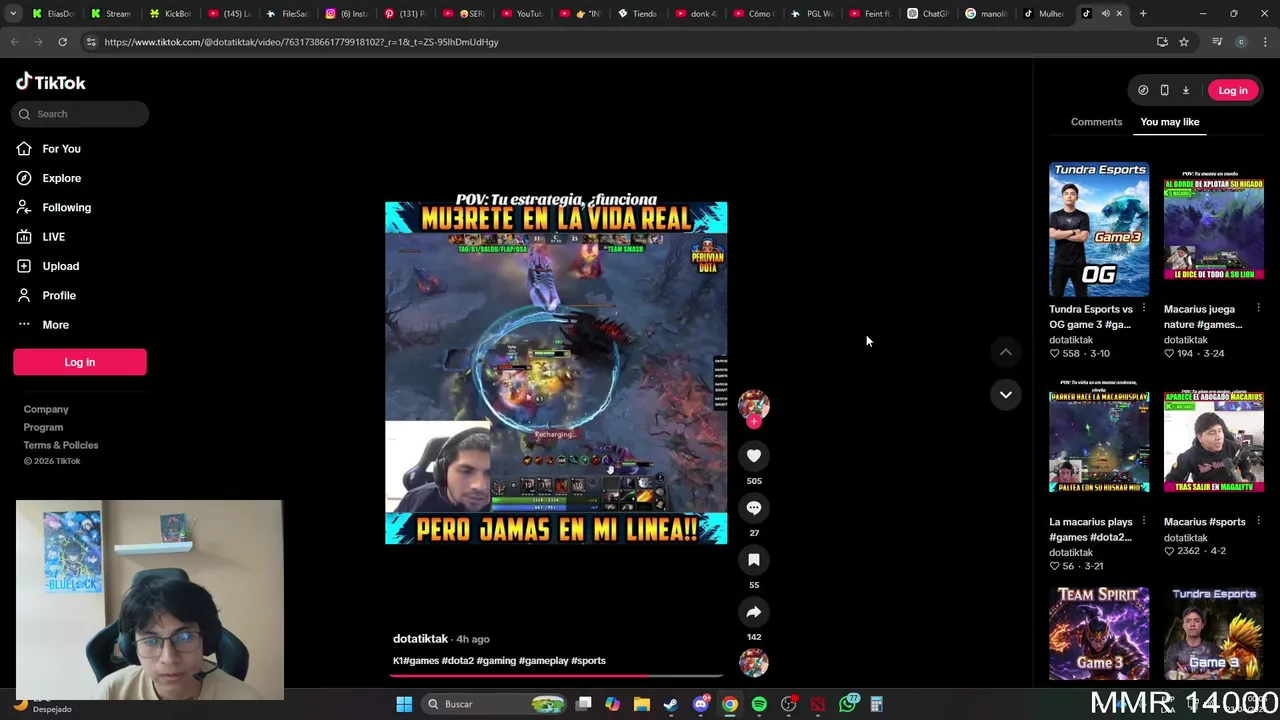The image size is (1280, 720).
Task: Seek on the video progress bar
Action: click(556, 677)
